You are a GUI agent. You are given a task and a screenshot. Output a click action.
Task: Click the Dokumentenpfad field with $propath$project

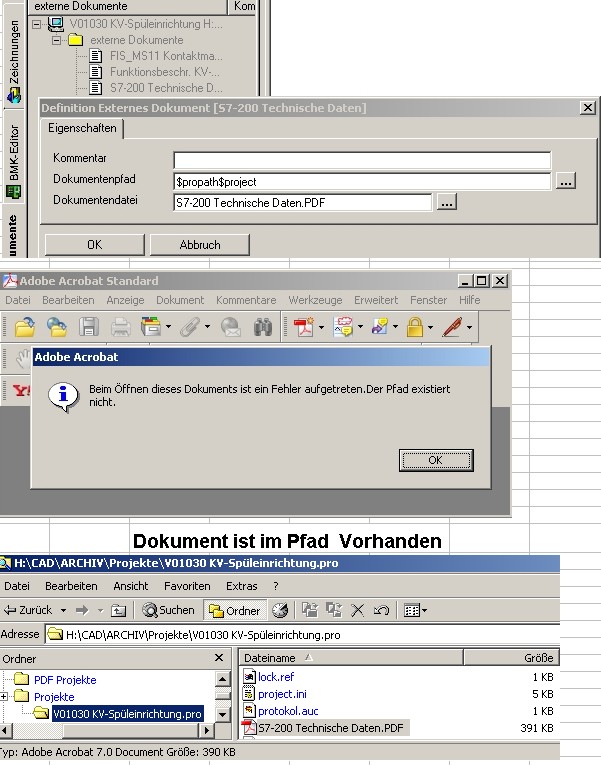362,181
